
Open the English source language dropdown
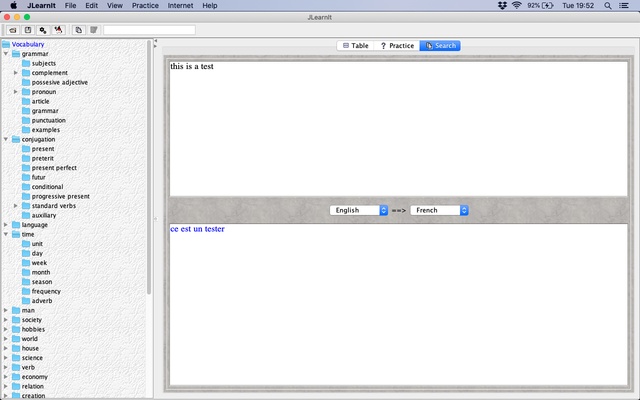coord(358,210)
